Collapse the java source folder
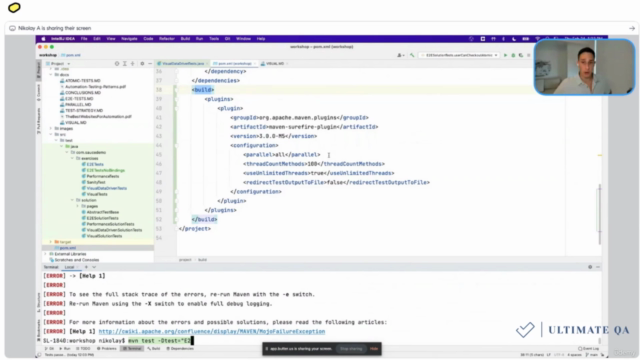The width and height of the screenshot is (640, 360). click(x=62, y=146)
